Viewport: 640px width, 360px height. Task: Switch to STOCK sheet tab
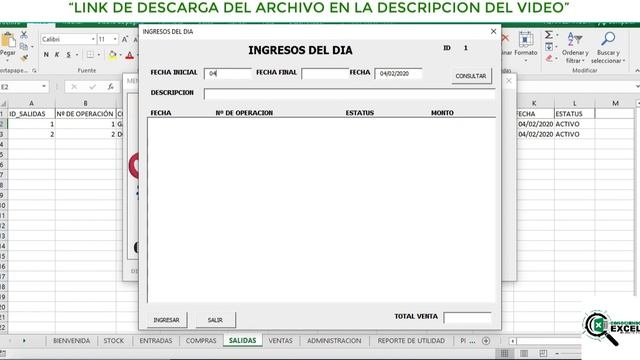[x=113, y=340]
